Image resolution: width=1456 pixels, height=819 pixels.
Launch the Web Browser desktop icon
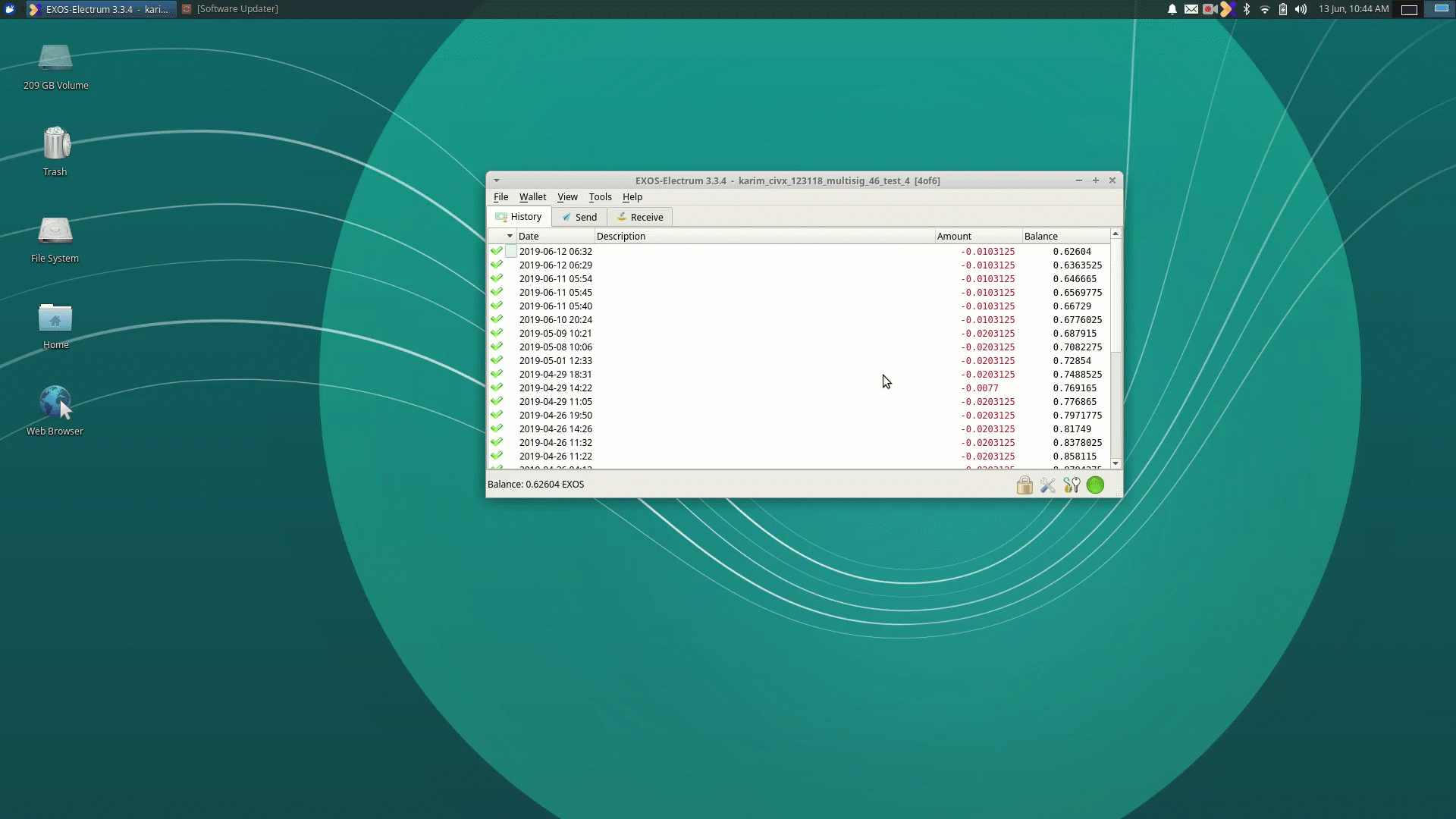click(55, 411)
